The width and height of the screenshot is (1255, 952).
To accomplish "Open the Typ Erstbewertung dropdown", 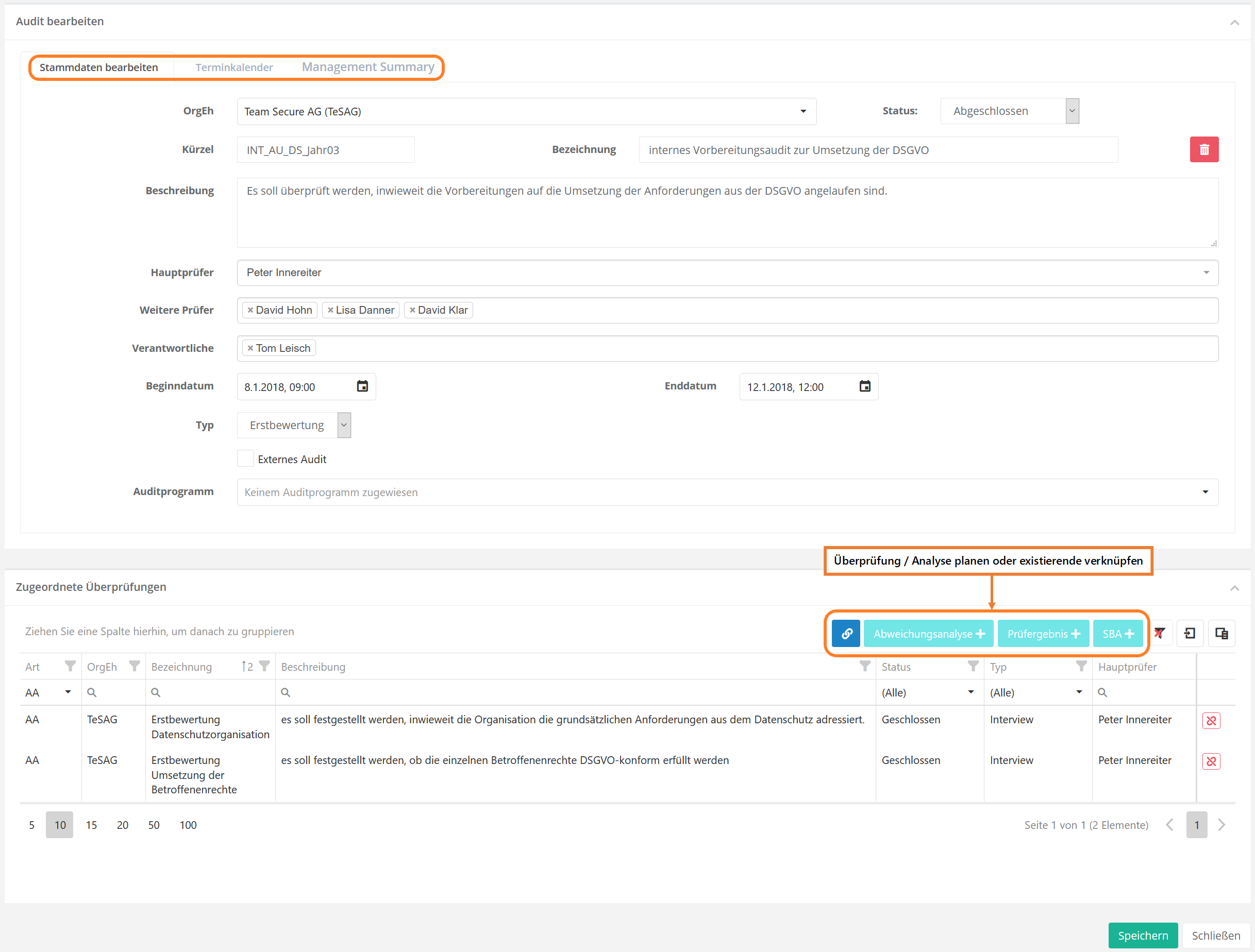I will click(x=343, y=425).
